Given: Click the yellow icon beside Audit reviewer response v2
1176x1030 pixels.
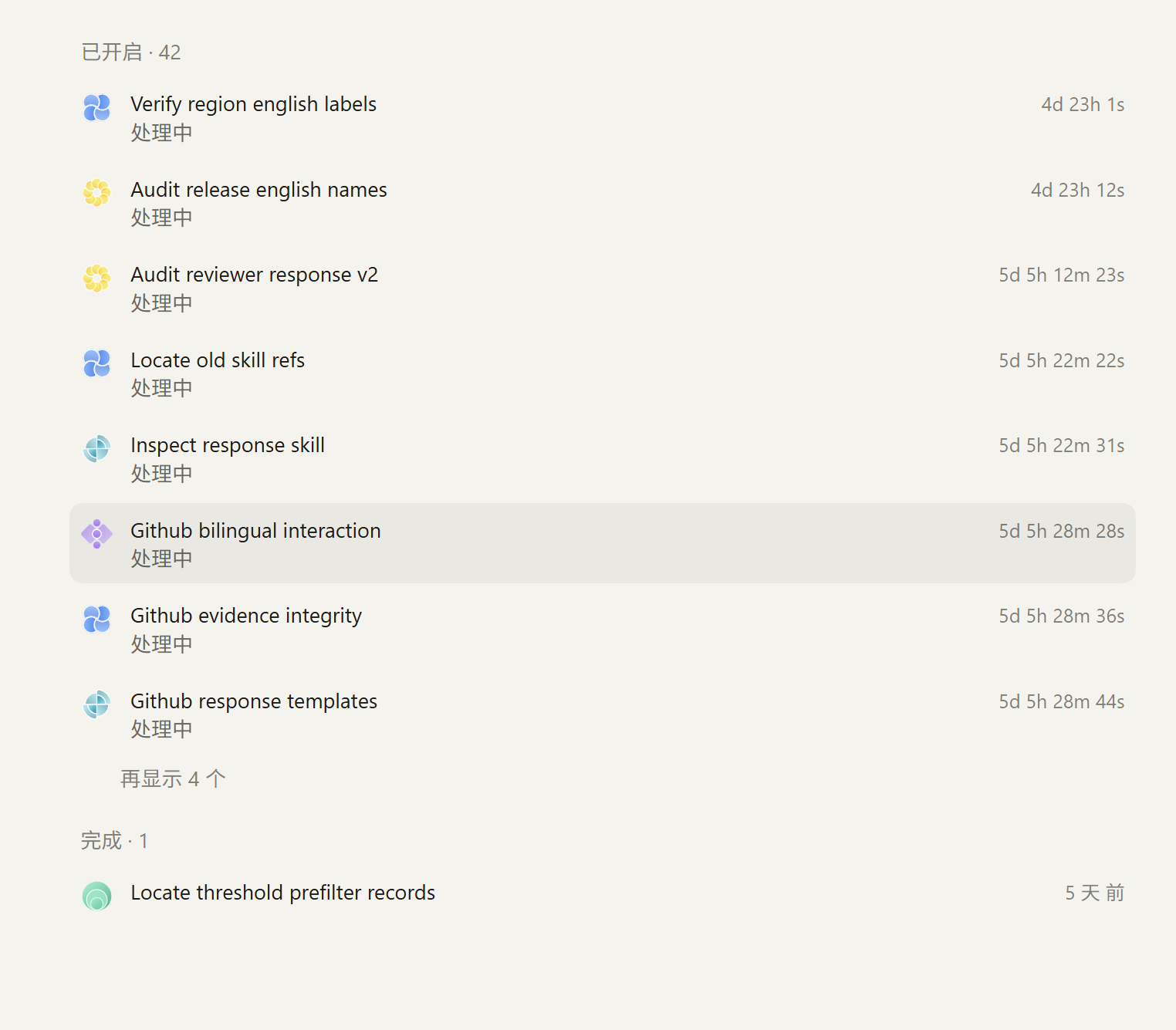Looking at the screenshot, I should [x=96, y=279].
